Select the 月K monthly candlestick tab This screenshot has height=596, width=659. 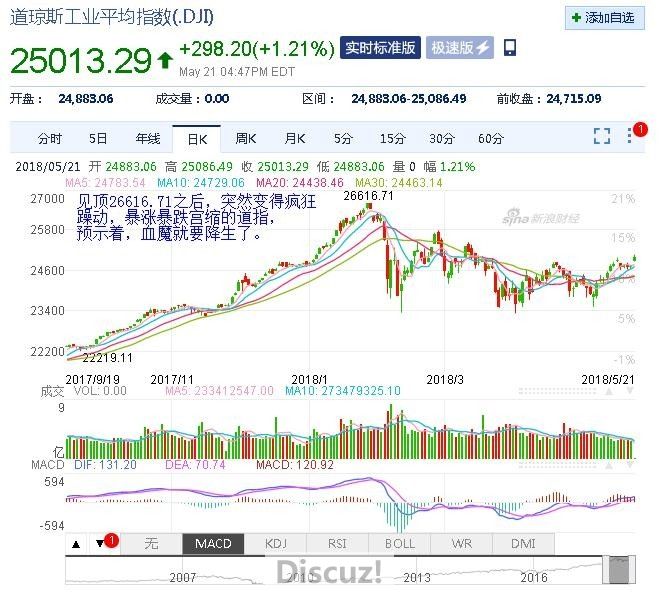point(295,138)
